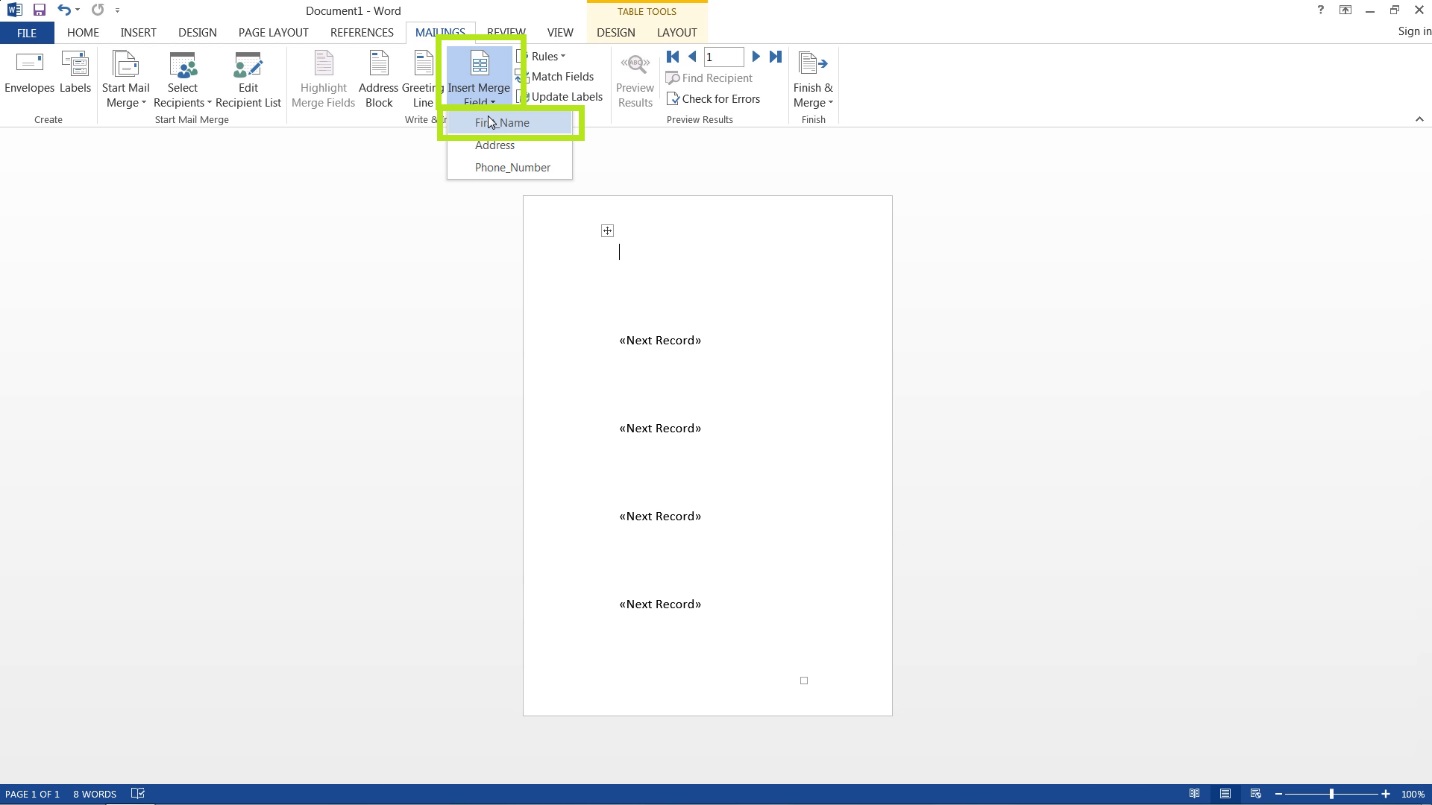Click Edit Recipient List
The width and height of the screenshot is (1432, 805).
[x=248, y=80]
